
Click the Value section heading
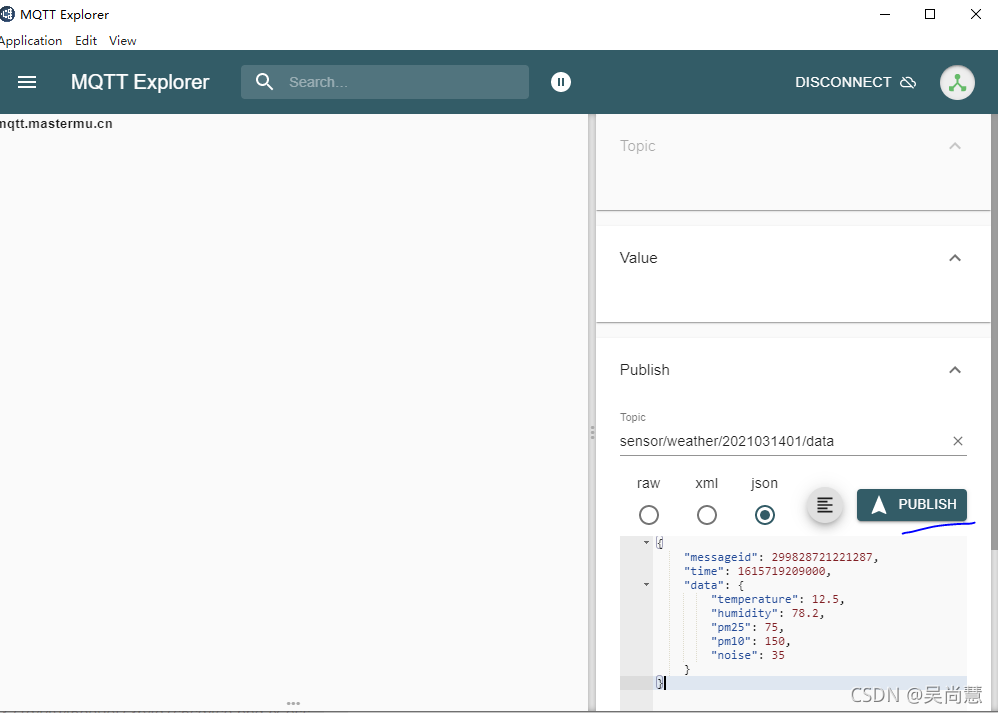pos(638,258)
